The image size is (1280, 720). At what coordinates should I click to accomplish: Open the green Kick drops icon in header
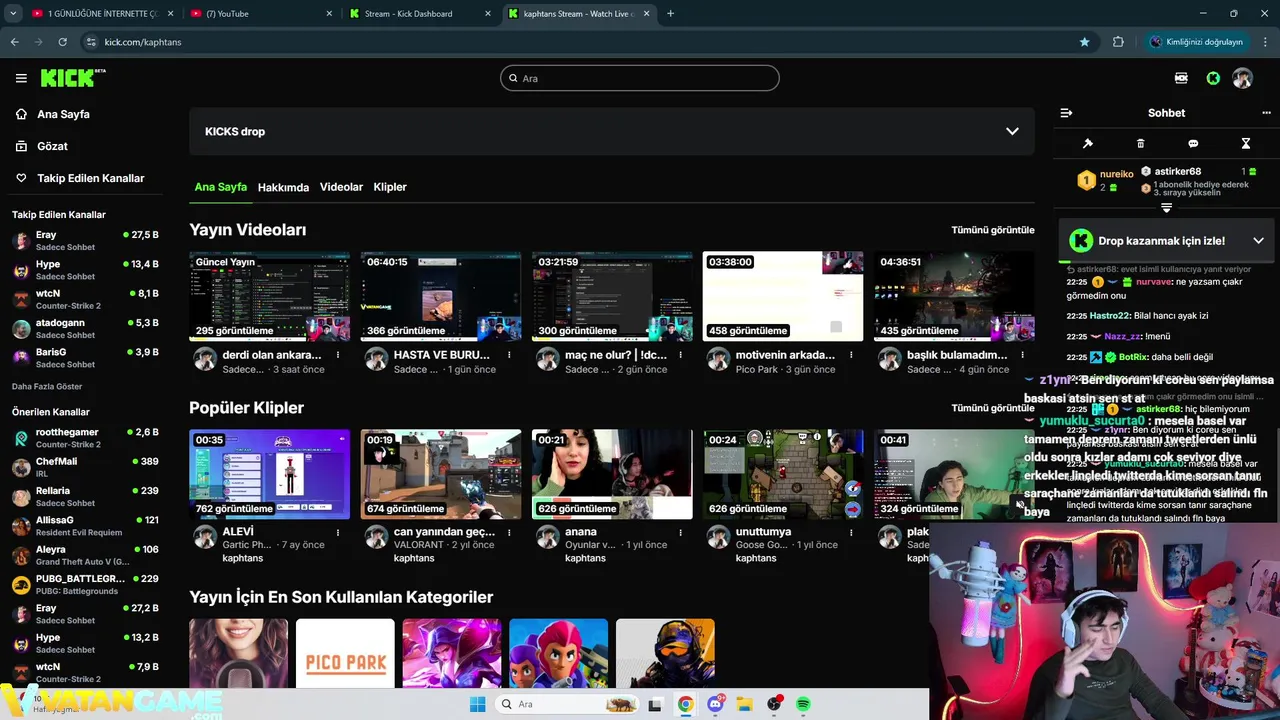1213,78
